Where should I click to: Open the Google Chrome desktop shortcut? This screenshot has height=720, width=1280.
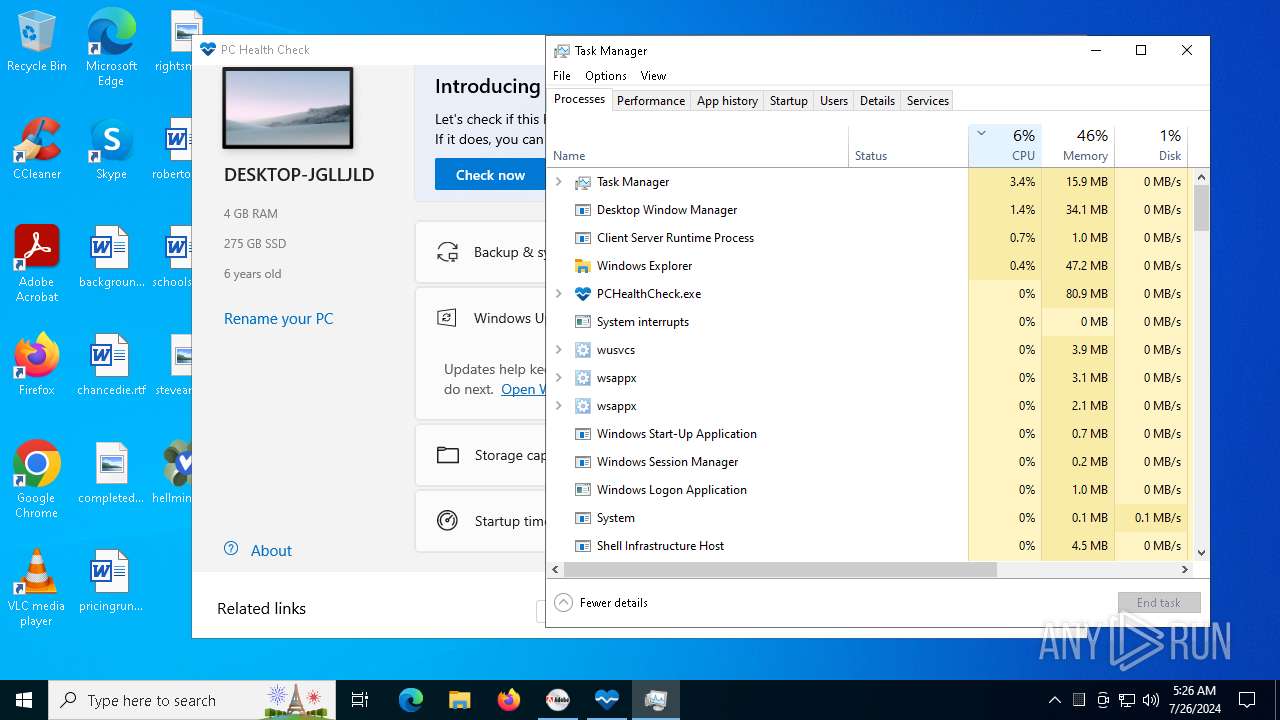coord(37,480)
